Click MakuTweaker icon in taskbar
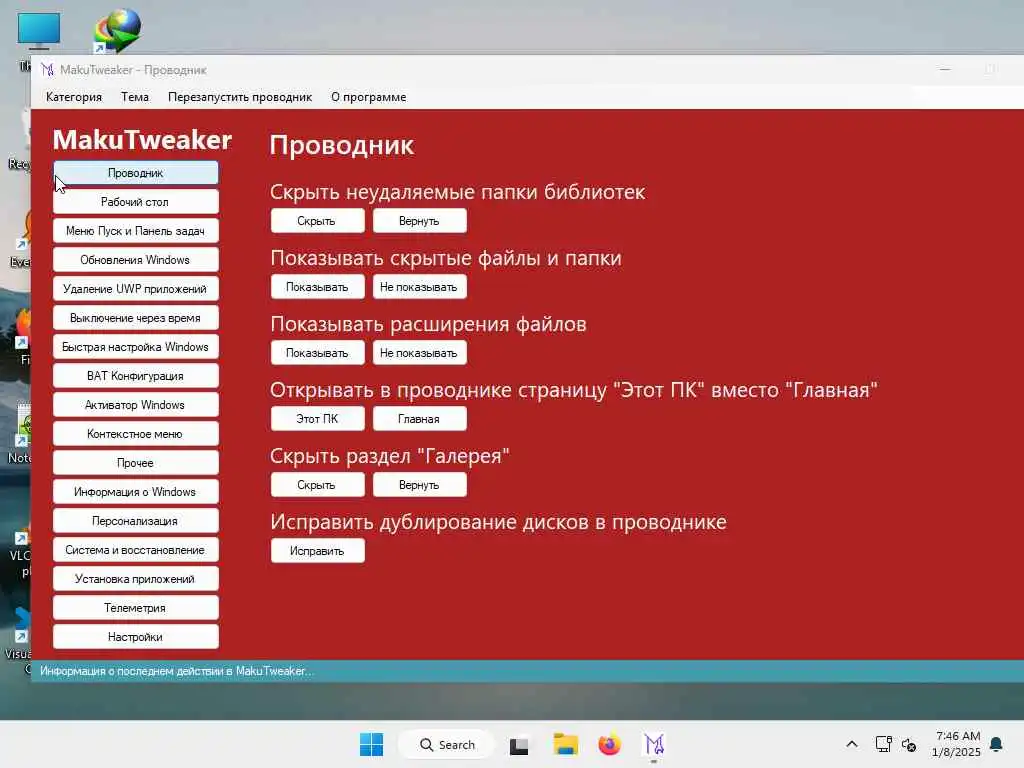Viewport: 1024px width, 768px height. (x=654, y=744)
